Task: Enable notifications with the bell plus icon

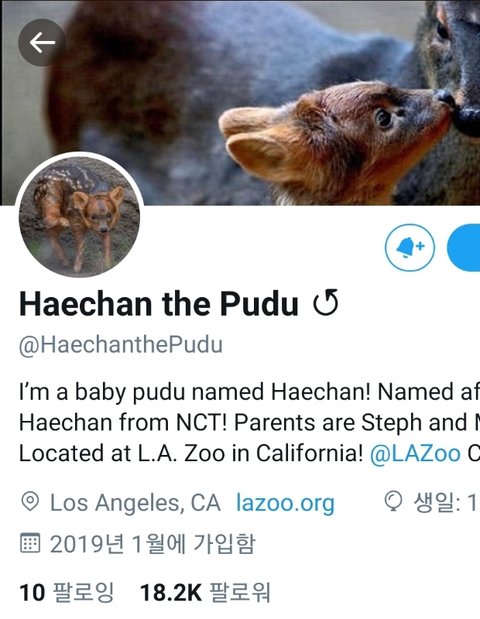Action: (x=410, y=248)
